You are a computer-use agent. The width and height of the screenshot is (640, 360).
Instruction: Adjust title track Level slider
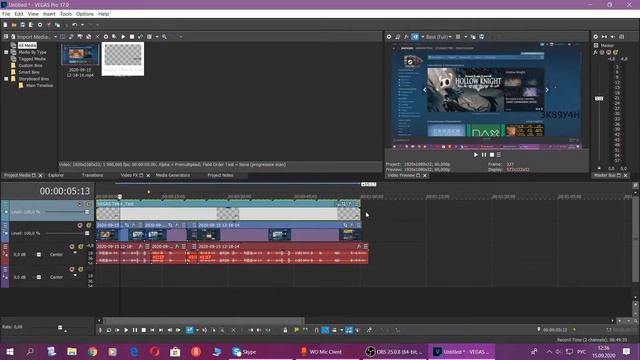tap(87, 212)
